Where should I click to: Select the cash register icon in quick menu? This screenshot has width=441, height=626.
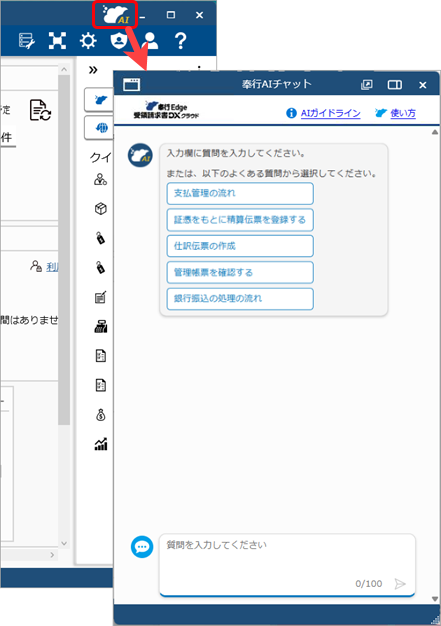[101, 327]
